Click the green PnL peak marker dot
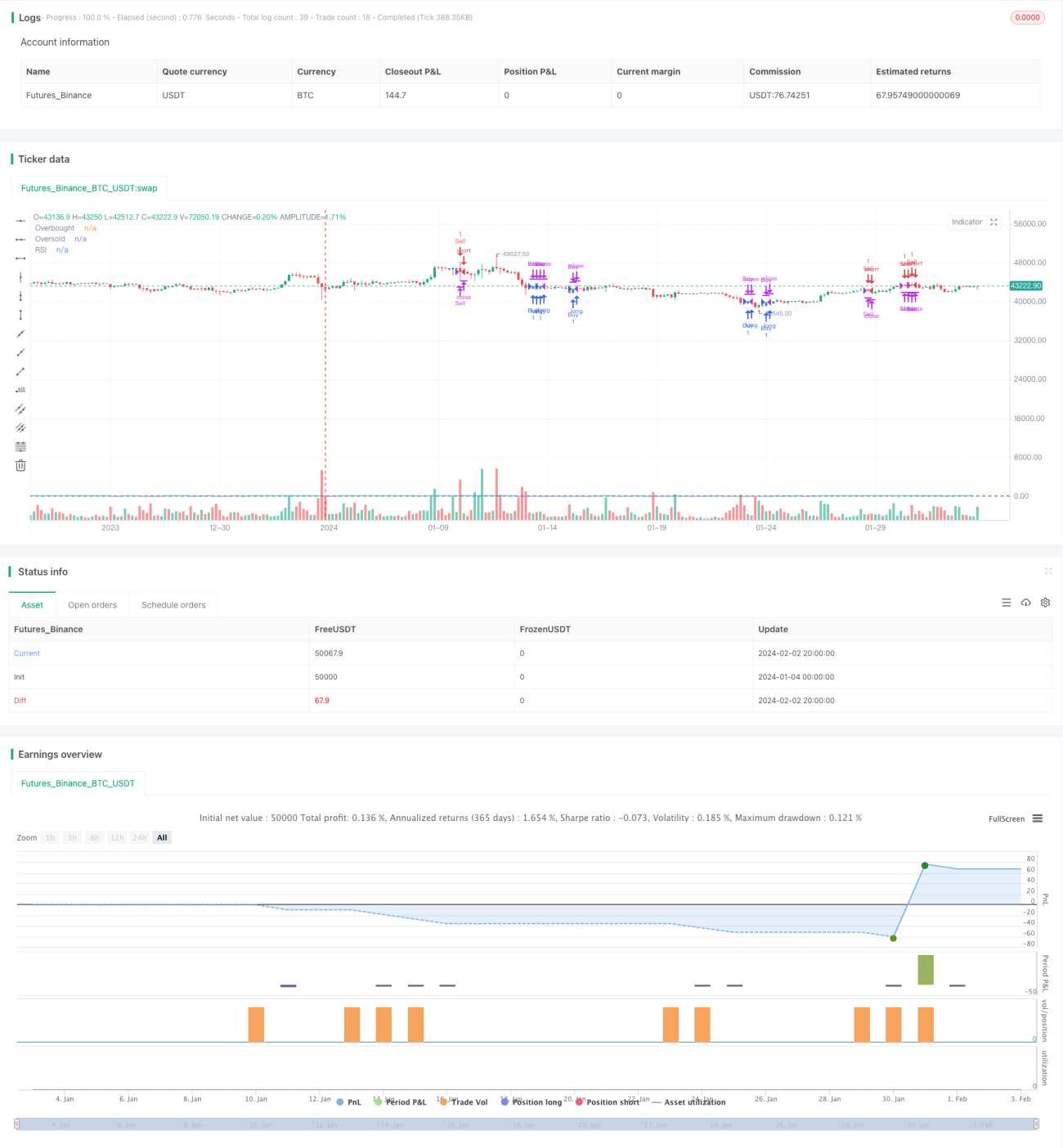Image resolution: width=1063 pixels, height=1148 pixels. tap(925, 865)
